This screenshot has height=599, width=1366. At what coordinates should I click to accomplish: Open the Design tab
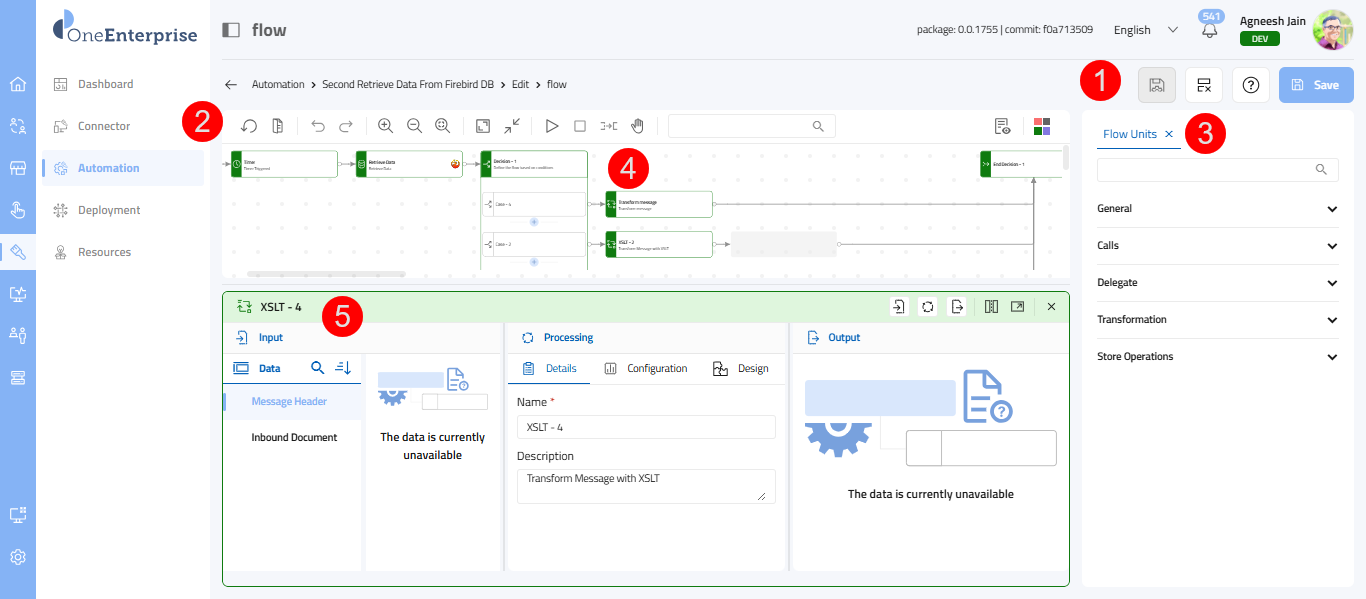click(x=741, y=369)
